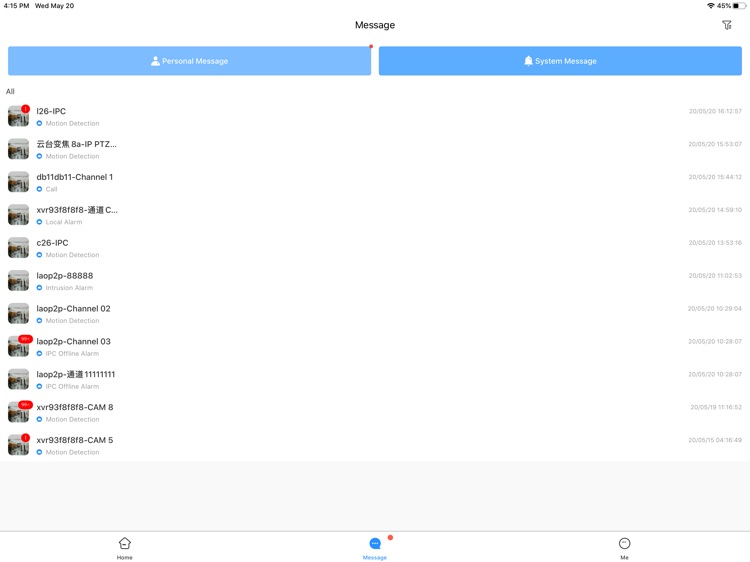Tap the battery indicator in status bar

click(739, 6)
